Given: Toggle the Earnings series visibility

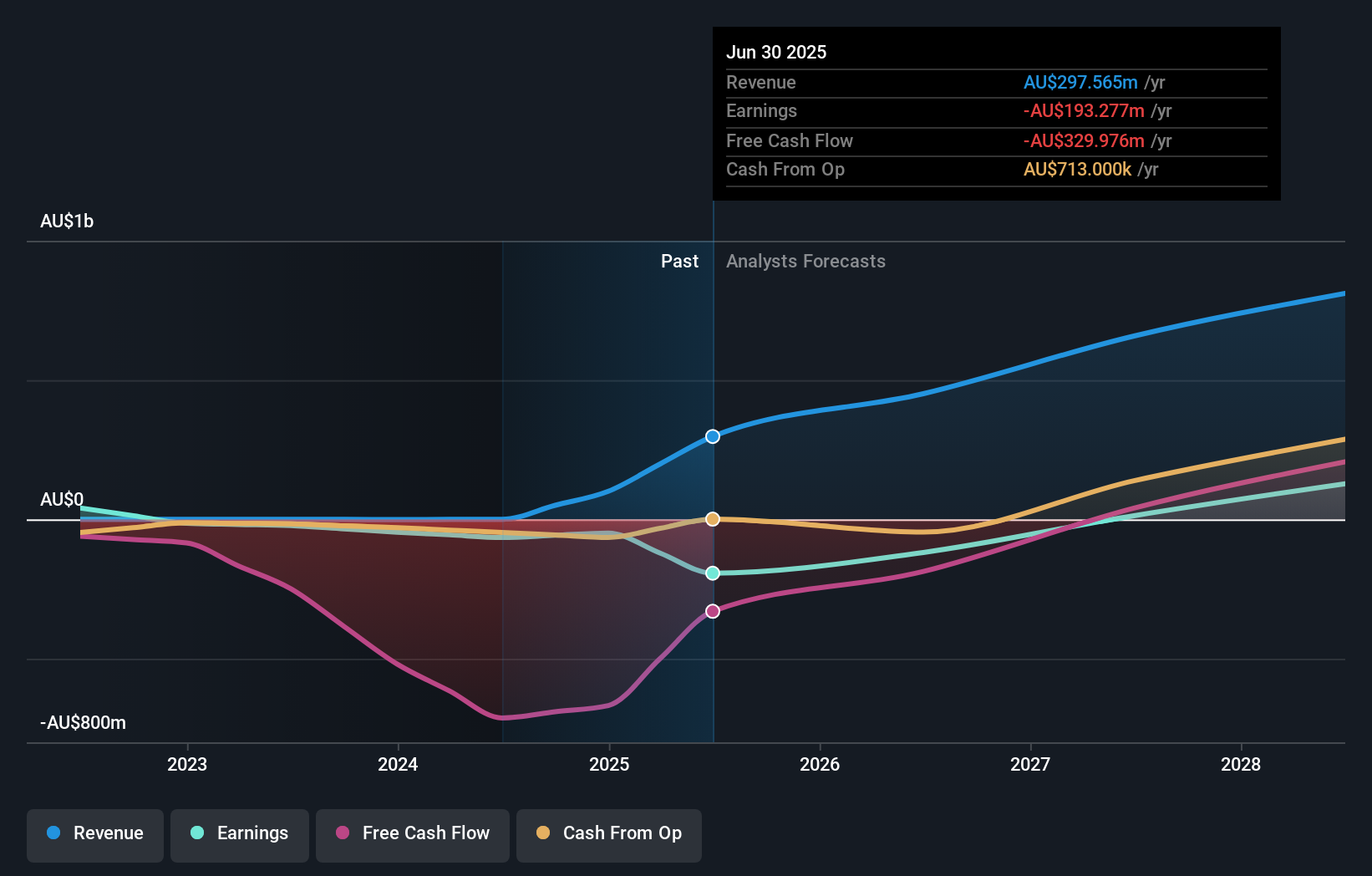Looking at the screenshot, I should tap(239, 833).
